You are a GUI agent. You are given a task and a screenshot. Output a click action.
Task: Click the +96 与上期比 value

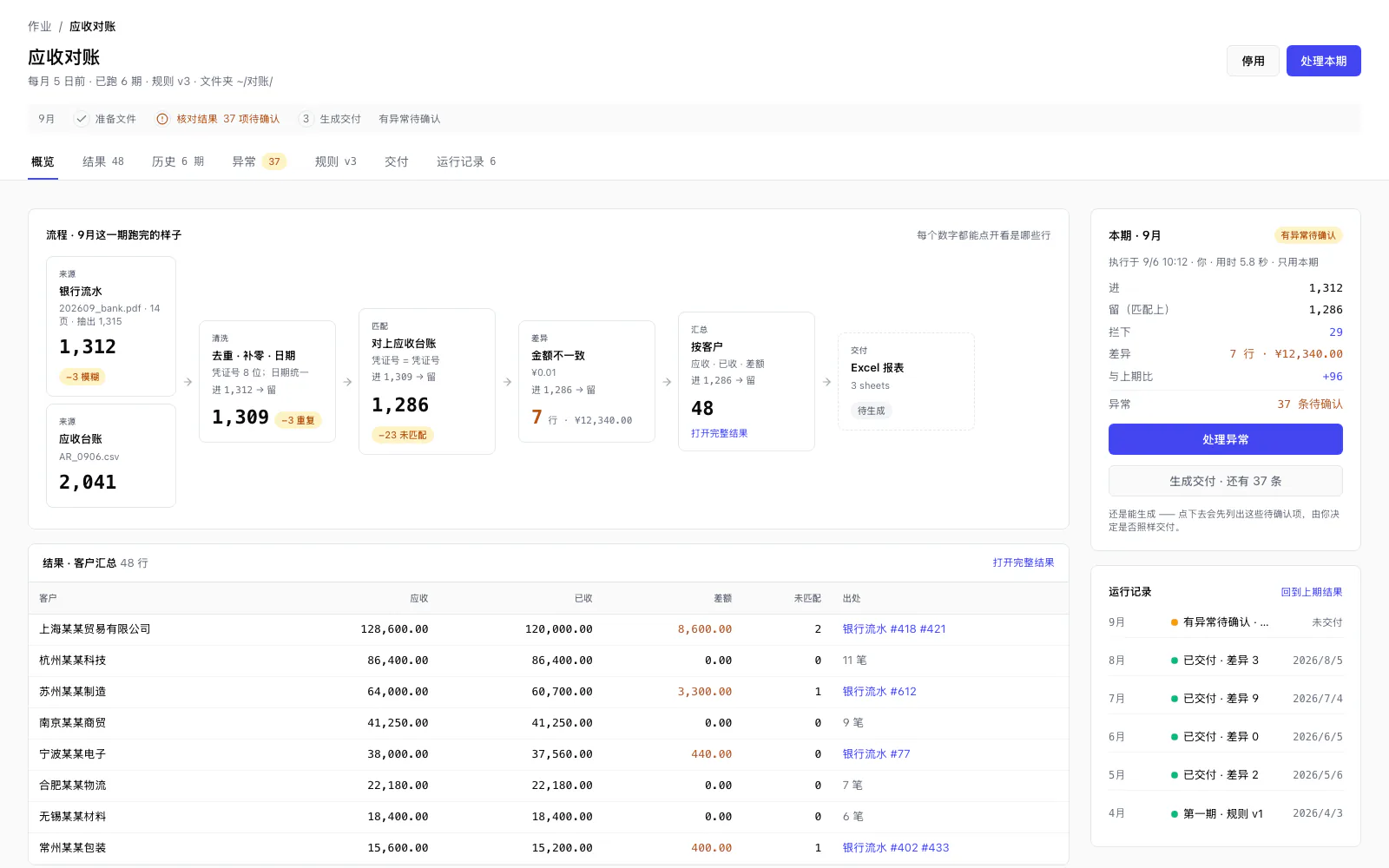pyautogui.click(x=1333, y=377)
